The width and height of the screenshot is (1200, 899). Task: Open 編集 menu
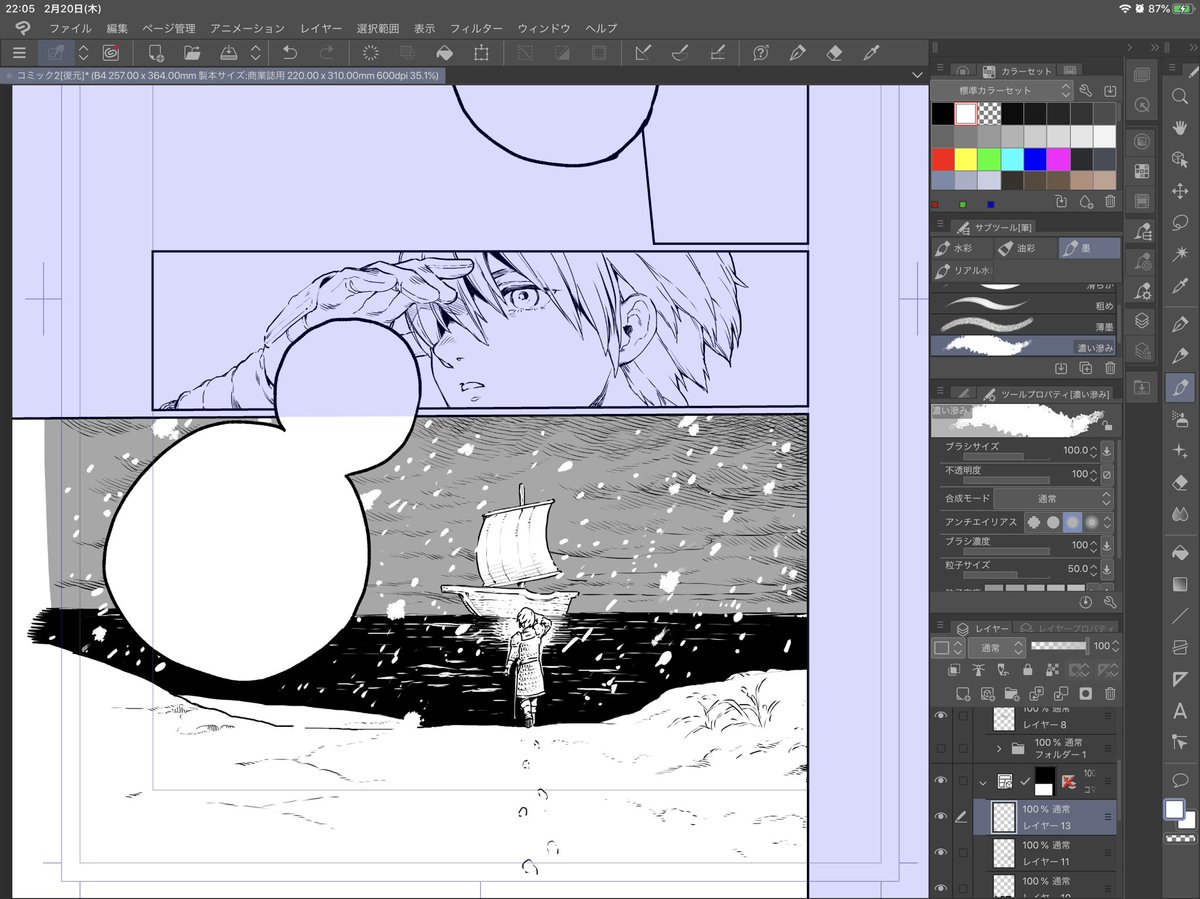118,28
